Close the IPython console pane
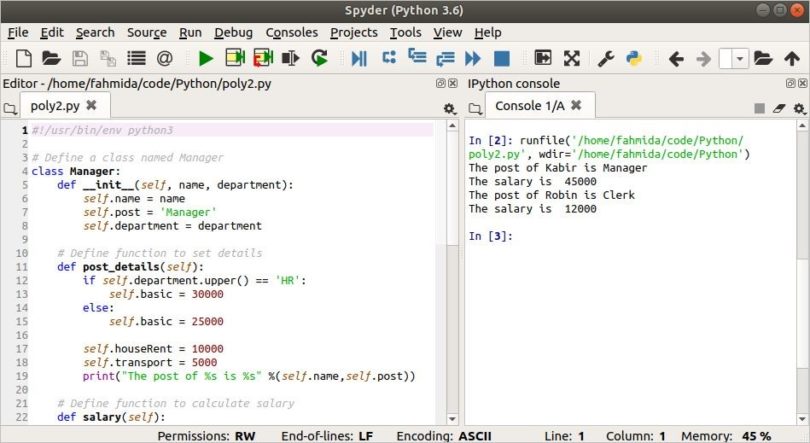Screen dimensions: 810x443 (803, 83)
